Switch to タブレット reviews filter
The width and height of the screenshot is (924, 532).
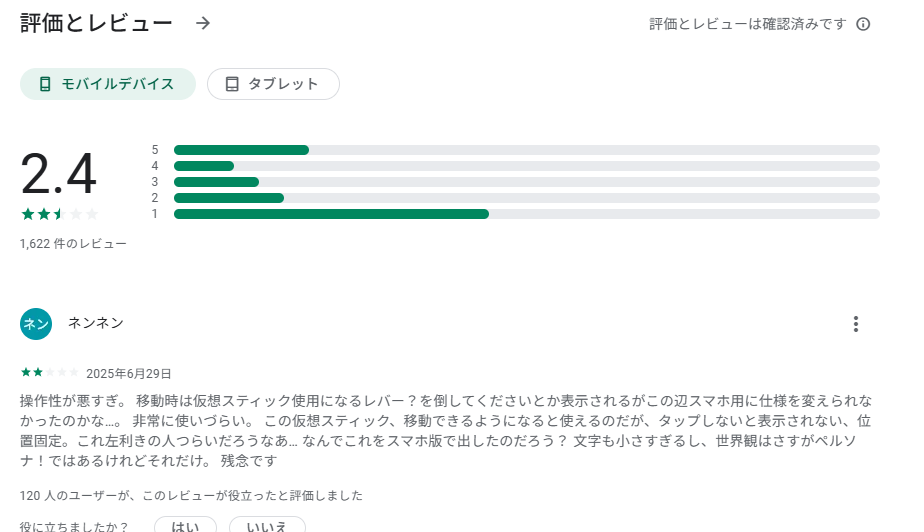pos(273,84)
